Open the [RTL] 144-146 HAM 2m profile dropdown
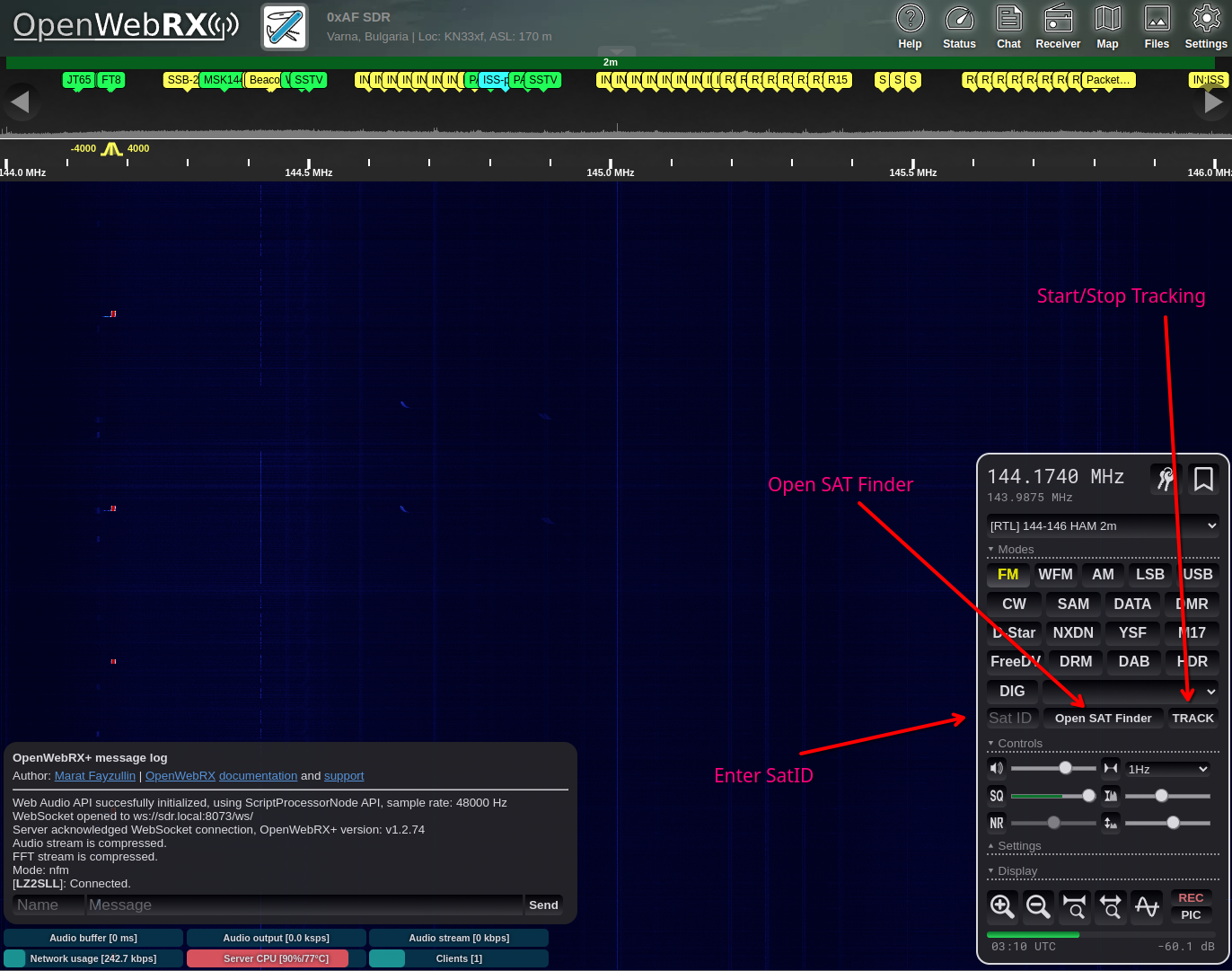The width and height of the screenshot is (1232, 971). coord(1103,525)
